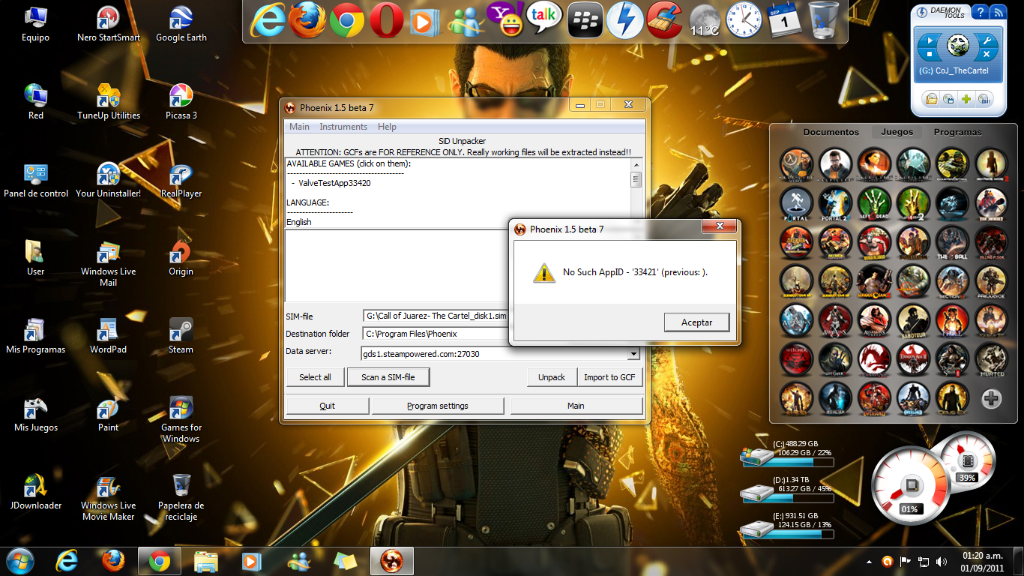Click the Import to GCF button
This screenshot has width=1024, height=576.
click(x=609, y=377)
